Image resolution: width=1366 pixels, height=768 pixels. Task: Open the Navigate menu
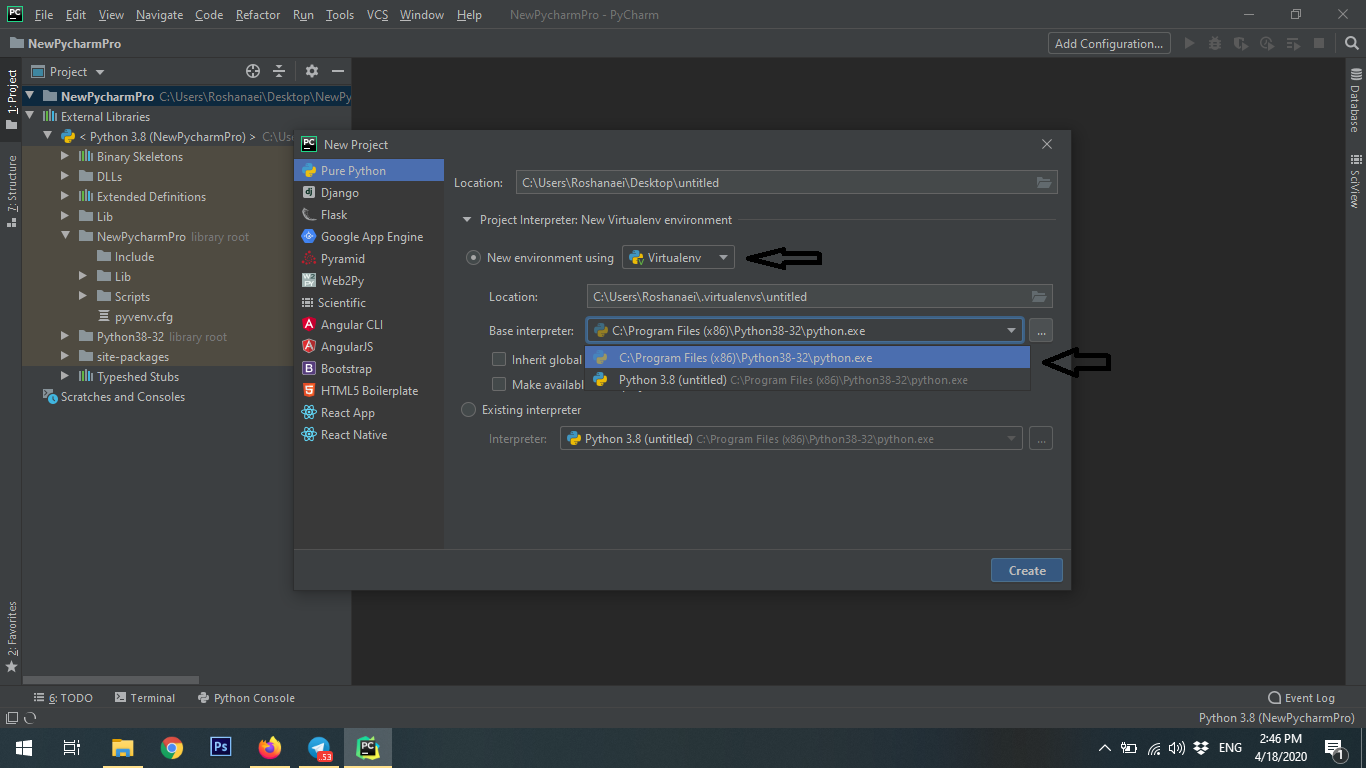tap(160, 15)
